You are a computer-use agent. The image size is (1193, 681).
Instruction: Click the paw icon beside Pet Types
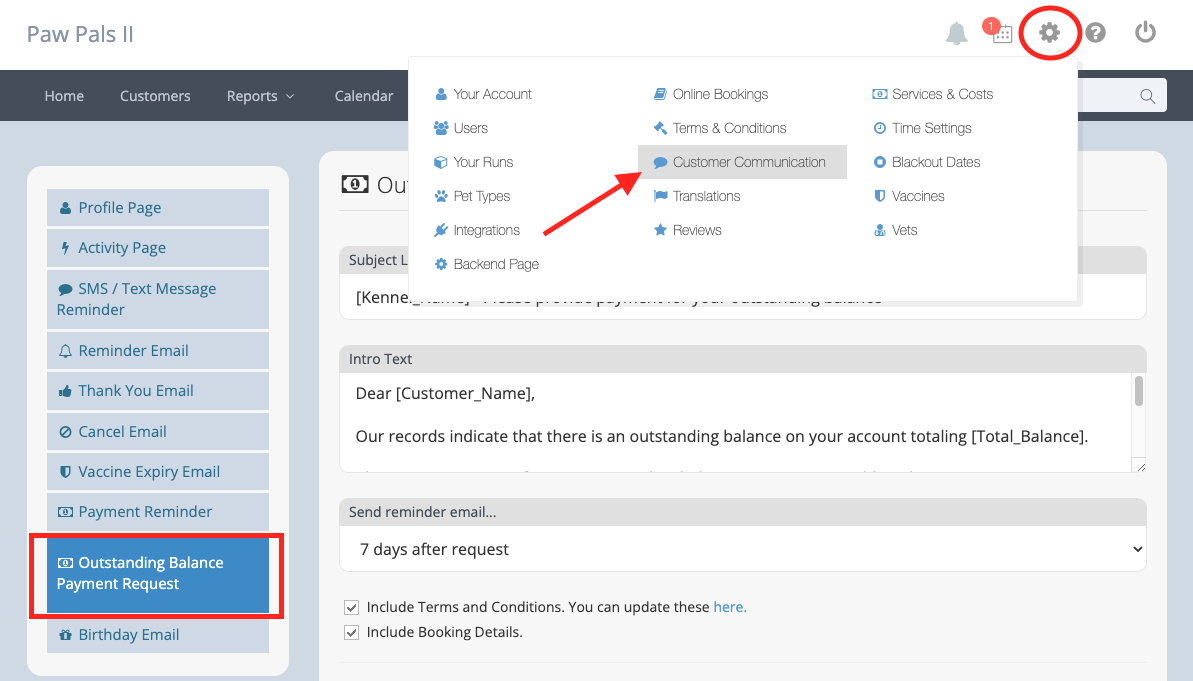pyautogui.click(x=441, y=196)
